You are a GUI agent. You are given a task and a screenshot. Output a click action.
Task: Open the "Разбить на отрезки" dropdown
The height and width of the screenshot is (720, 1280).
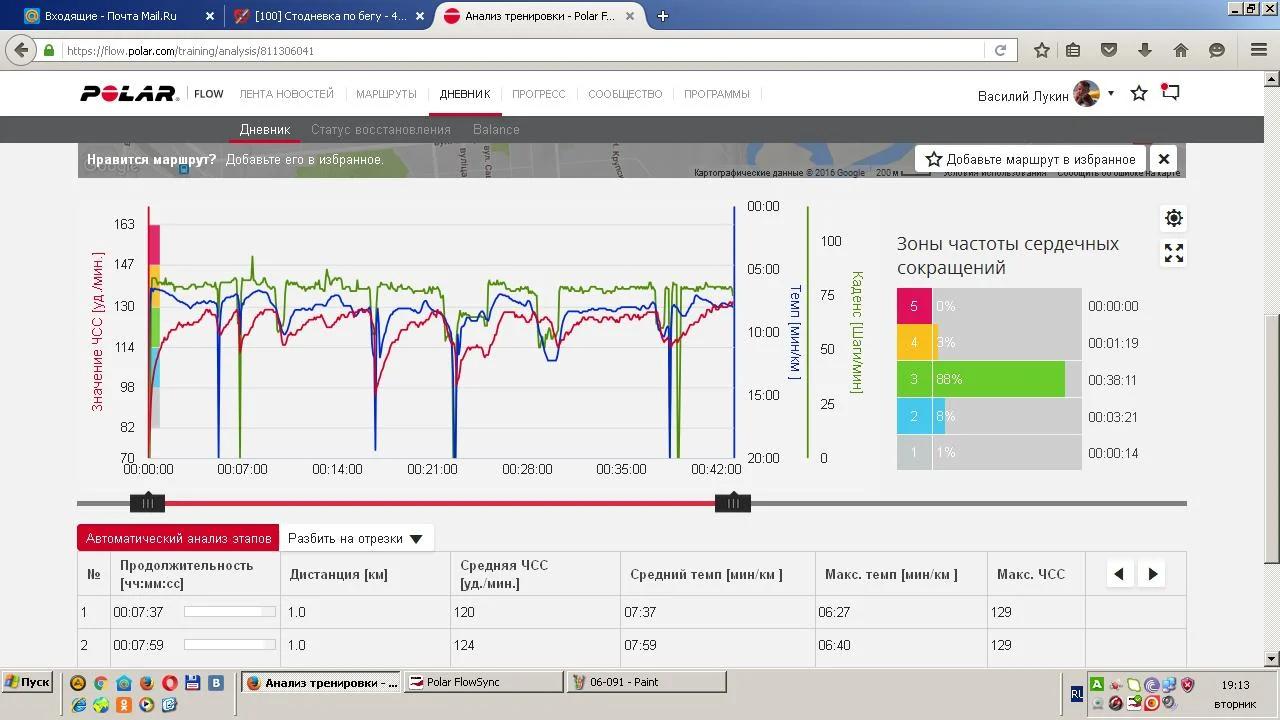(356, 538)
